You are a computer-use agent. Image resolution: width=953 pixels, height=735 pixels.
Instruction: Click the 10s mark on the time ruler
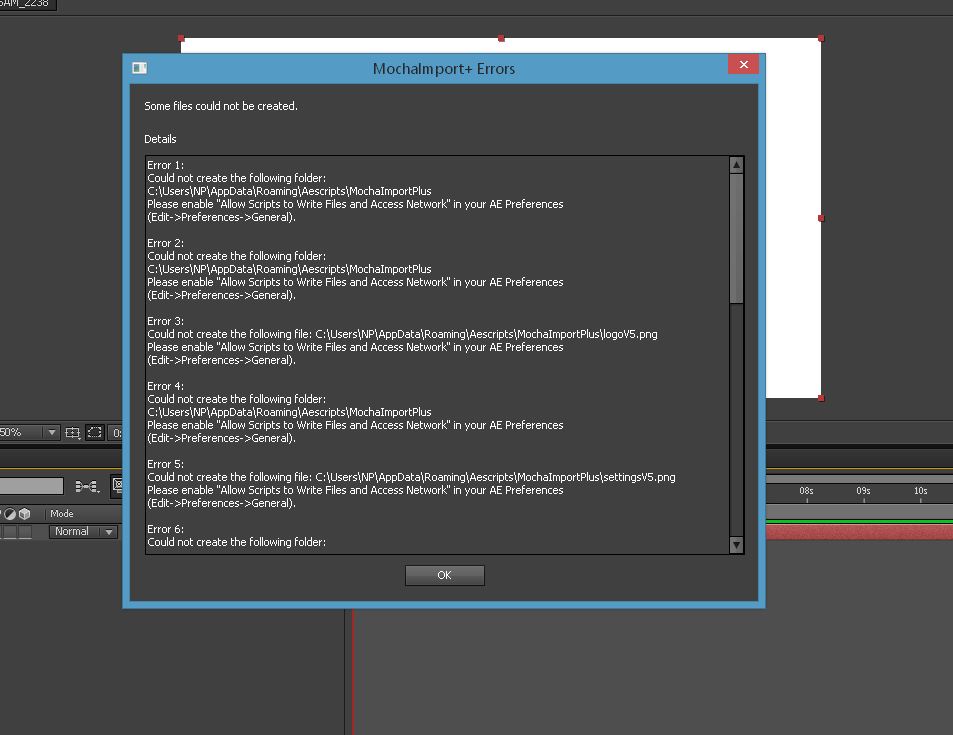click(x=920, y=491)
